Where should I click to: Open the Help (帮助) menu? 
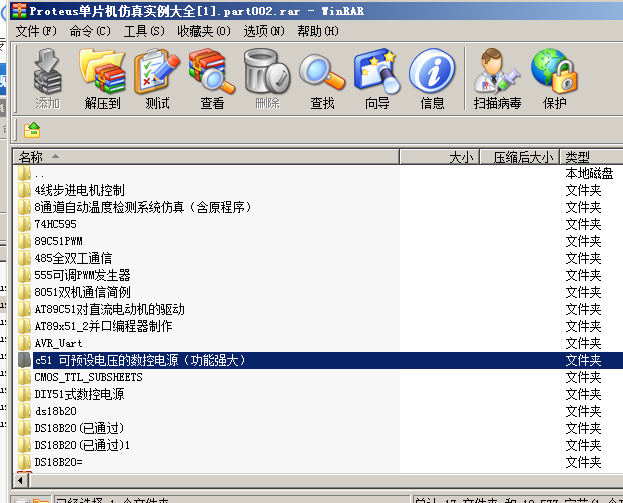[x=318, y=31]
